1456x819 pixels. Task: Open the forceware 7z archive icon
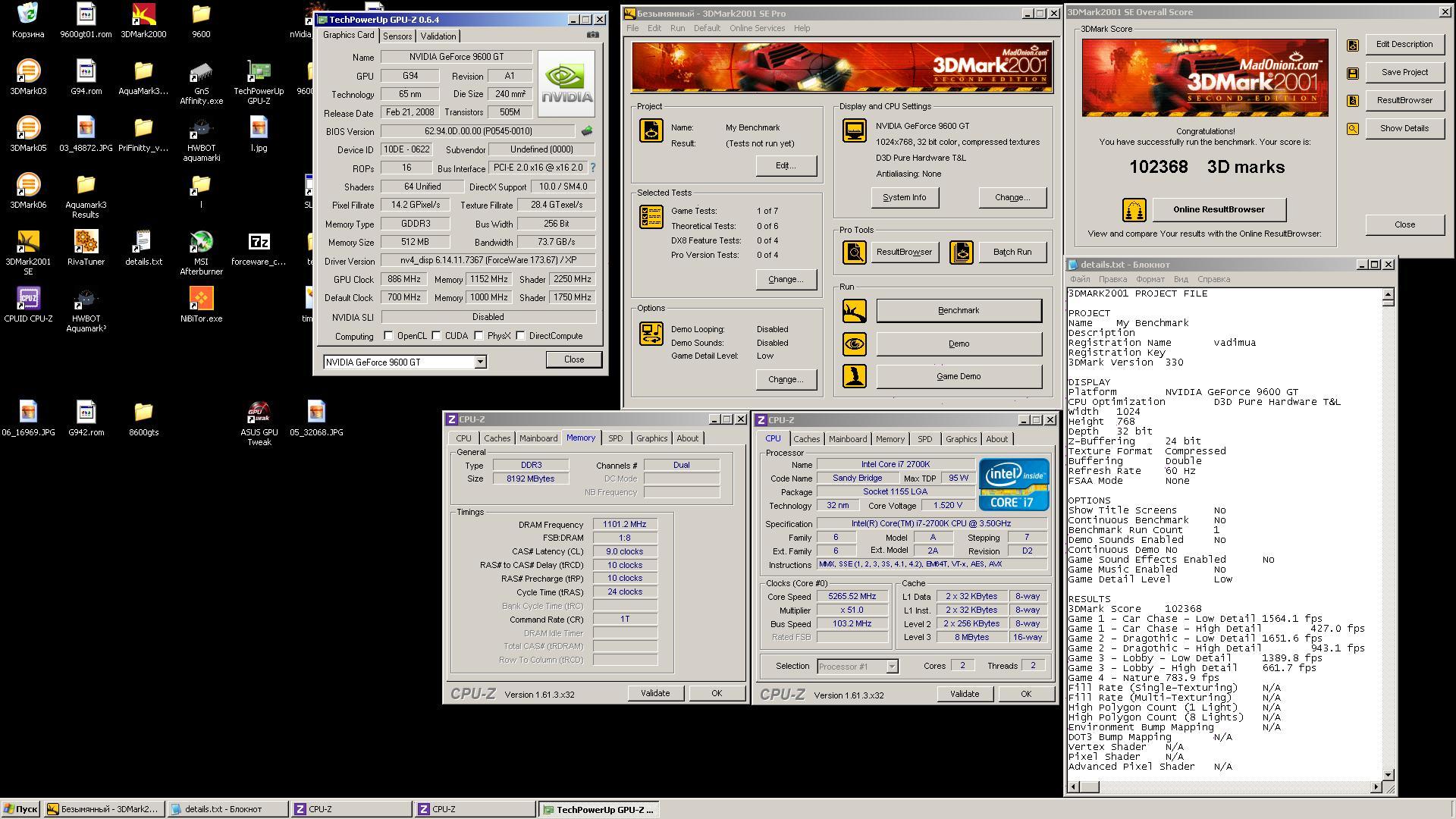259,247
